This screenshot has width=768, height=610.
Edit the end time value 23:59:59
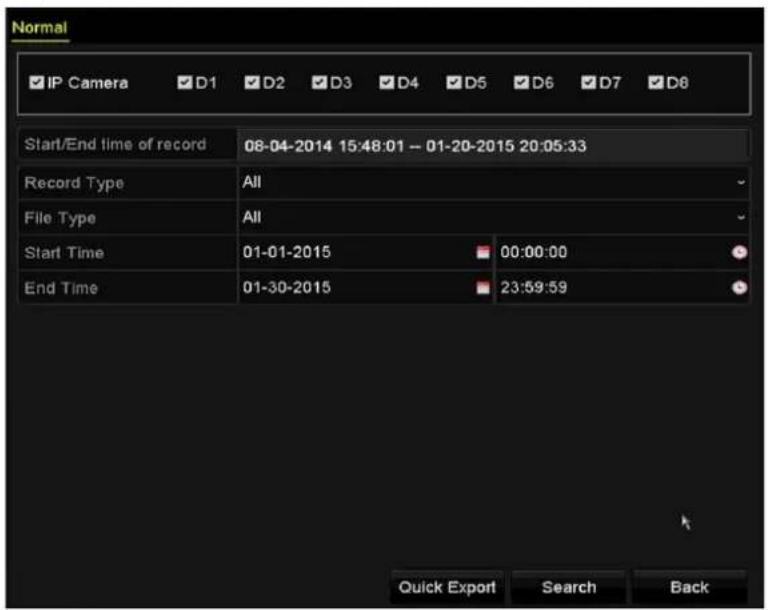pos(533,288)
